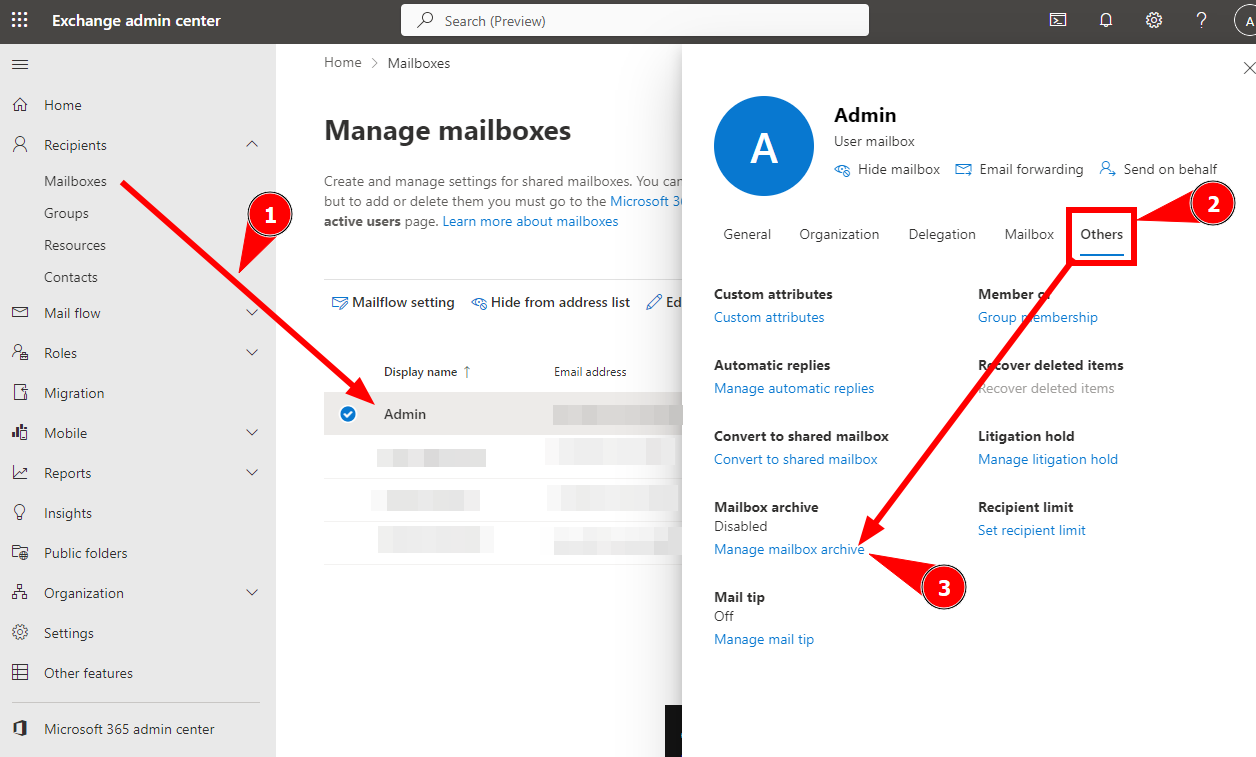
Task: Click the Organization hierarchy icon
Action: (20, 593)
